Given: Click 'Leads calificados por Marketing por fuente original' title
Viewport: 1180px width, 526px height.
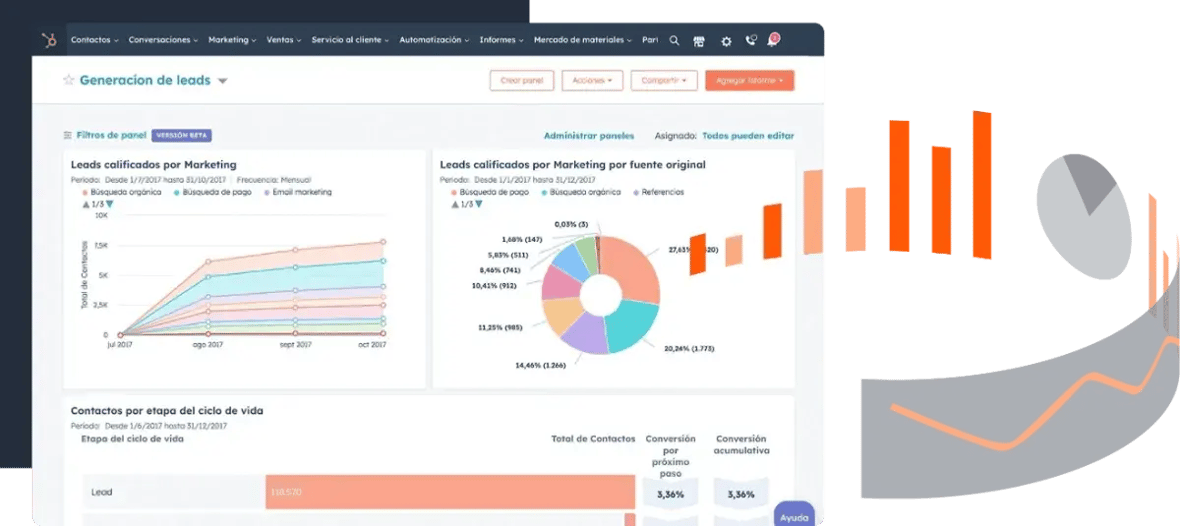Looking at the screenshot, I should point(573,164).
